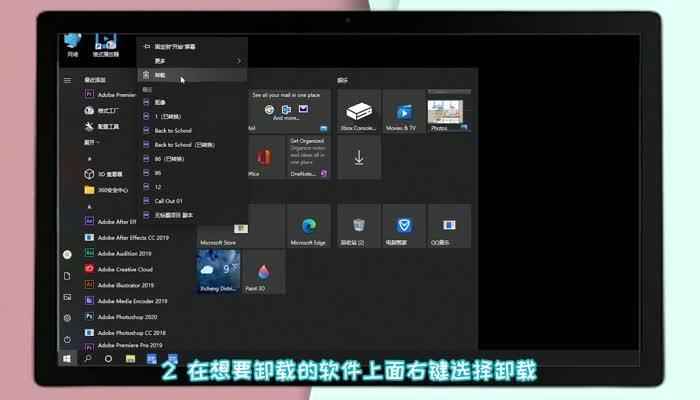Open Documents from Start sidebar
This screenshot has width=700, height=400.
coord(67,276)
